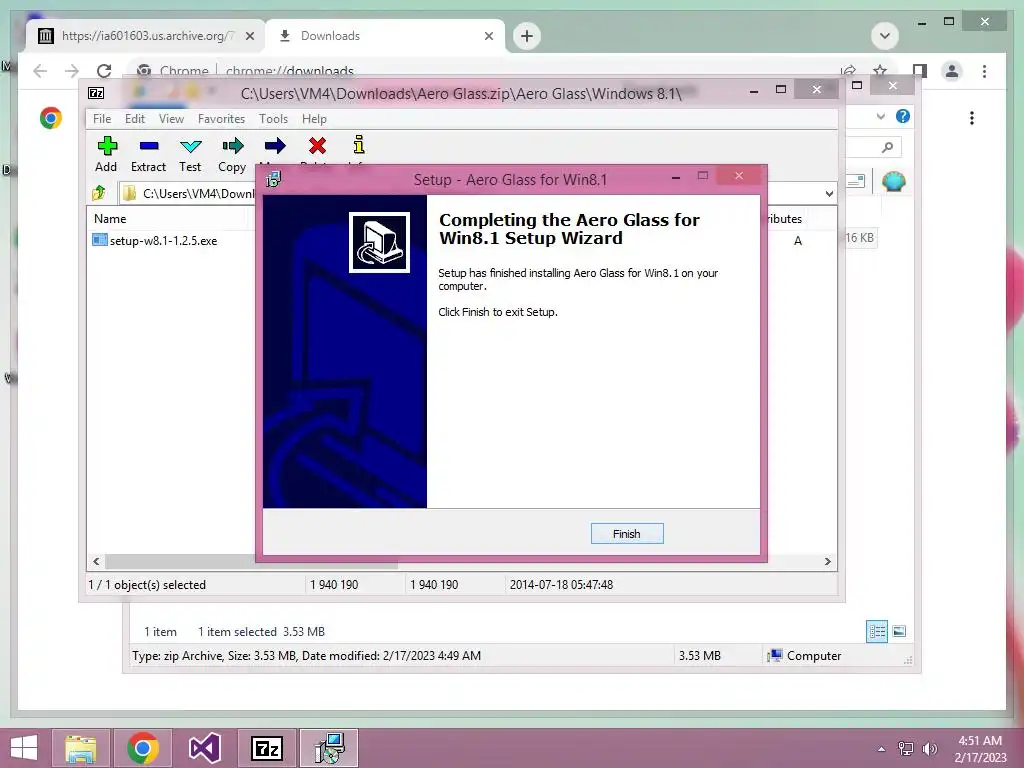1024x768 pixels.
Task: Expand the Explorer ribbon chevron
Action: coord(881,116)
